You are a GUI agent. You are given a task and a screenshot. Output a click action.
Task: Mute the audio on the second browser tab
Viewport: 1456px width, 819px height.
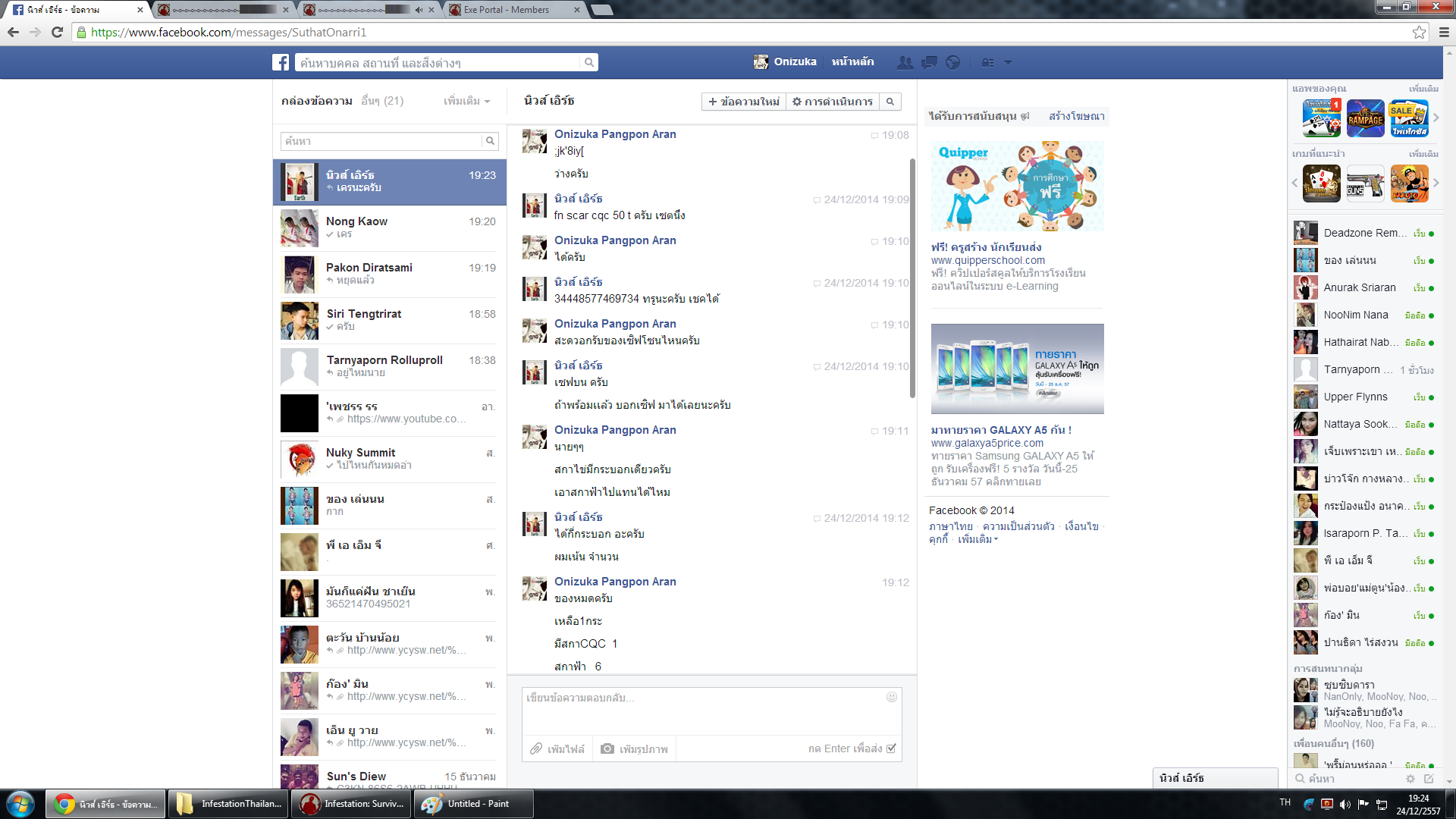pos(419,10)
